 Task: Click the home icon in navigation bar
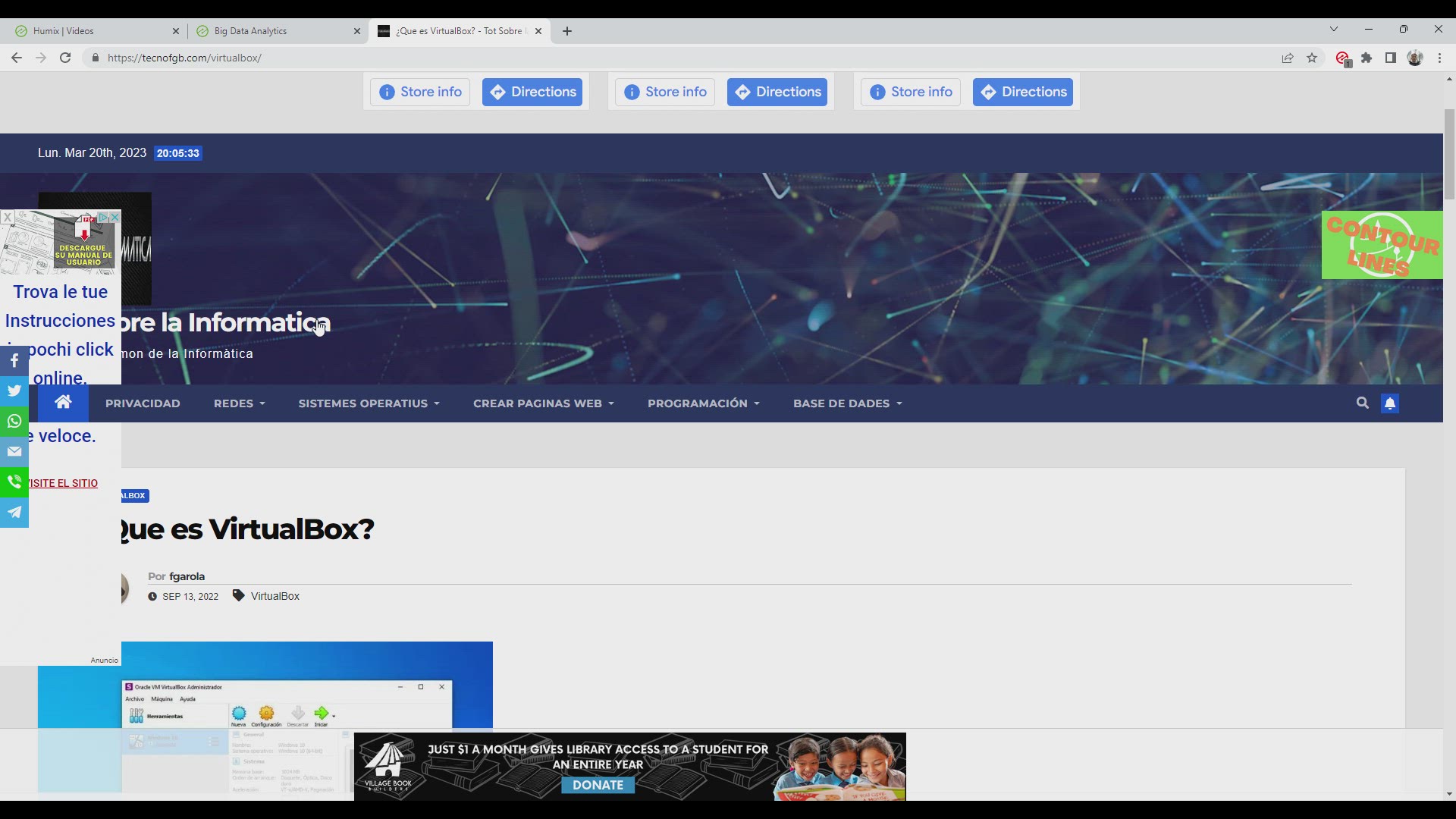point(63,403)
